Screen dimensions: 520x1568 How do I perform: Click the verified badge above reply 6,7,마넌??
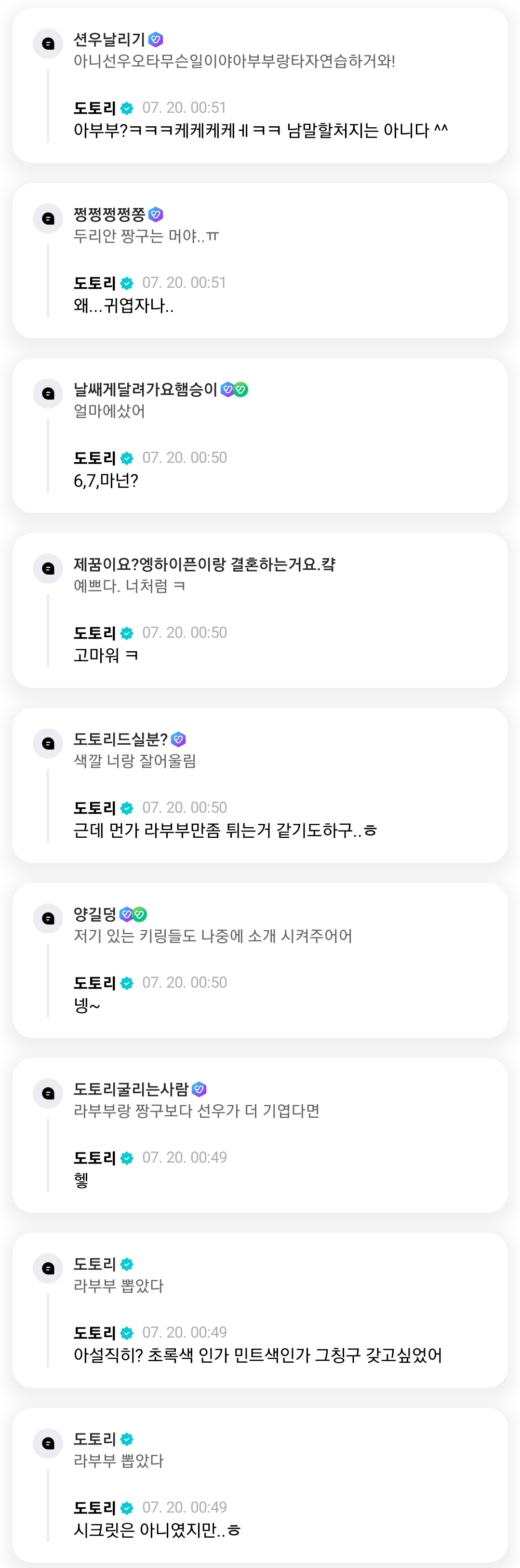coord(127,458)
